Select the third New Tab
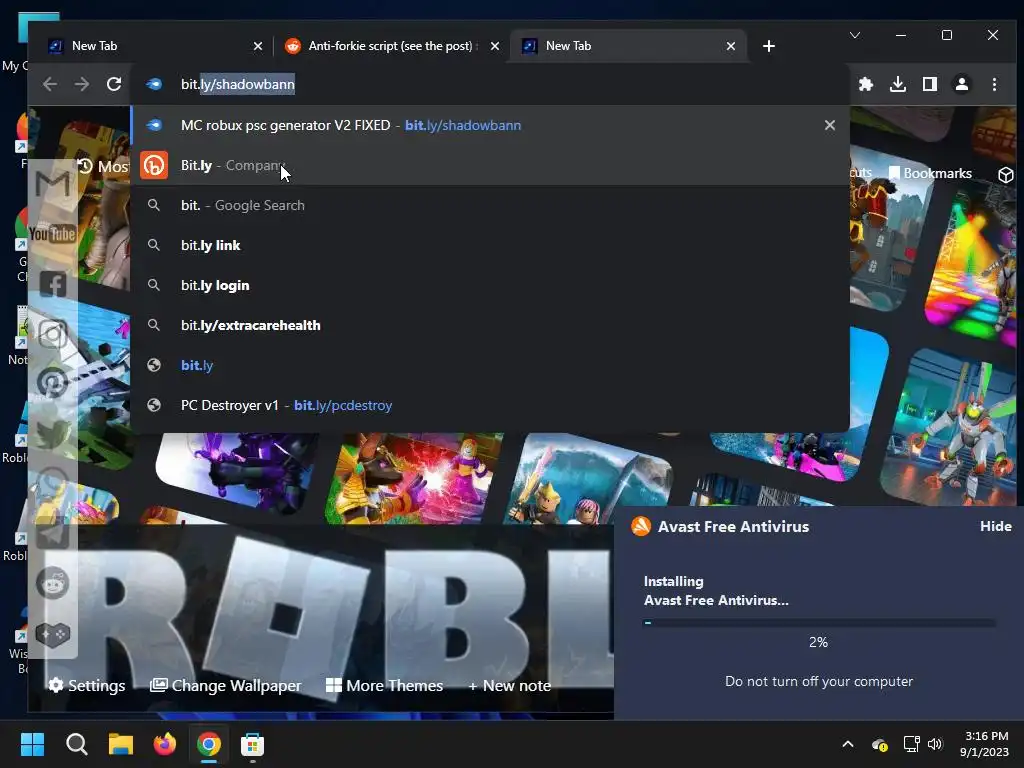Viewport: 1024px width, 768px height. coord(627,46)
